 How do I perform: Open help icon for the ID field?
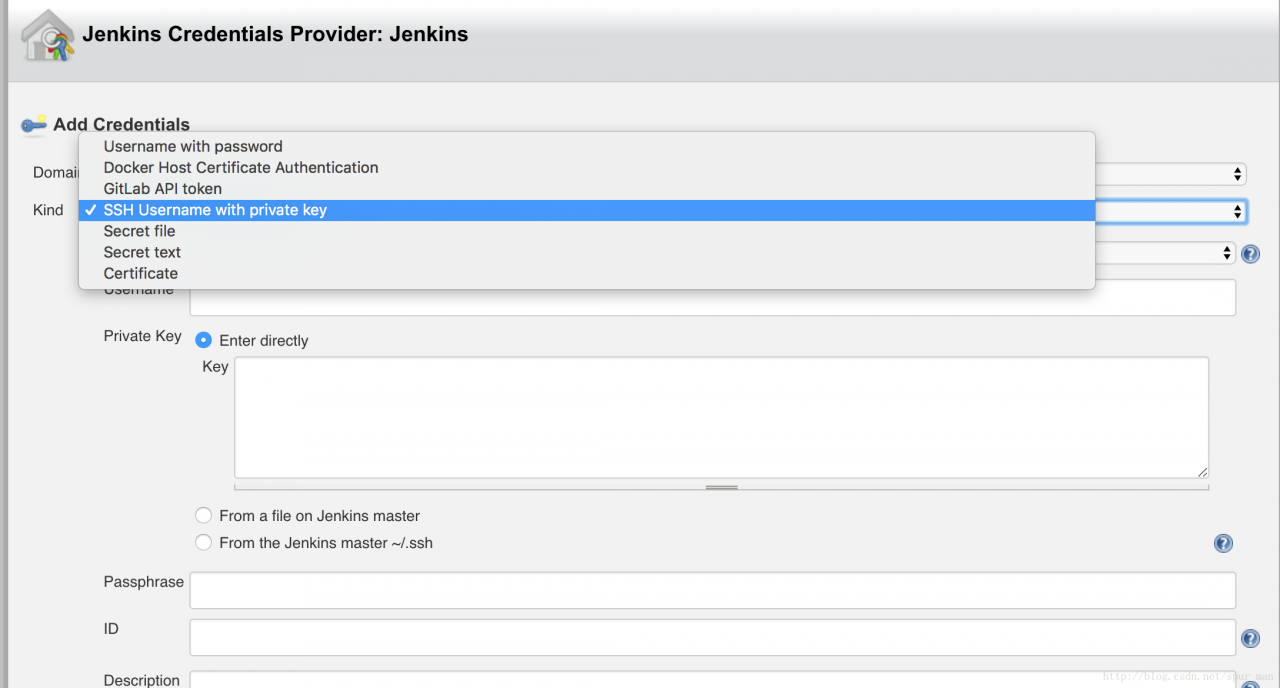(1250, 638)
